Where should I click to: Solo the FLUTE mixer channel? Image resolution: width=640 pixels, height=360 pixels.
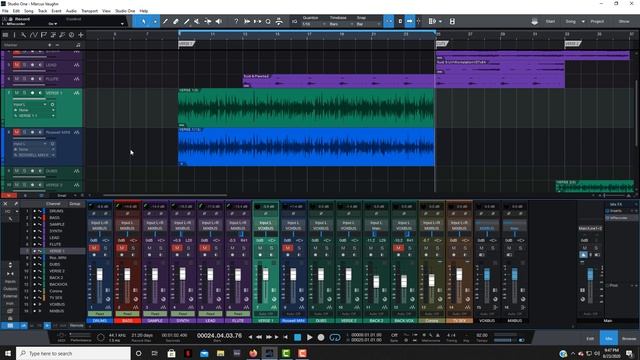[x=244, y=248]
